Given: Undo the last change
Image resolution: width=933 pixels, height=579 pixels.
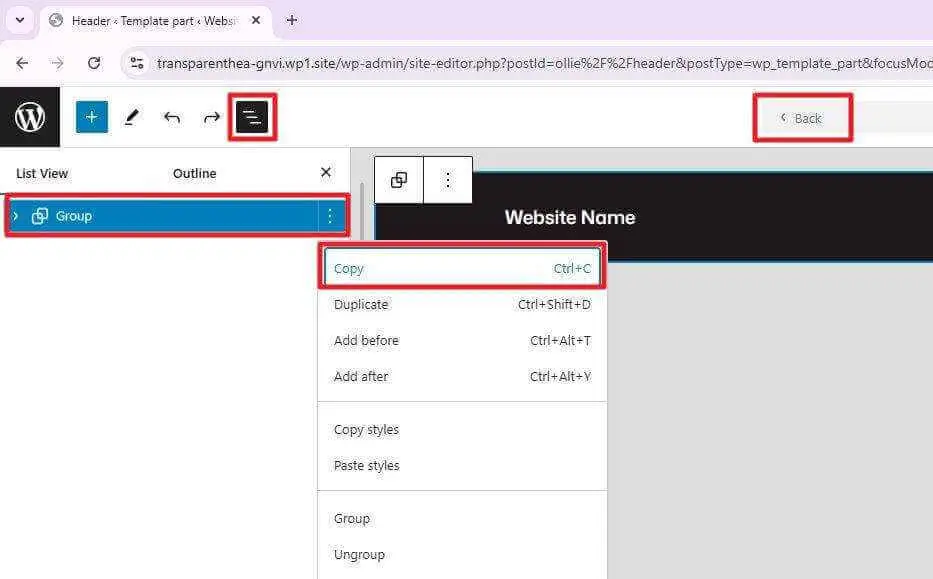Looking at the screenshot, I should [172, 117].
